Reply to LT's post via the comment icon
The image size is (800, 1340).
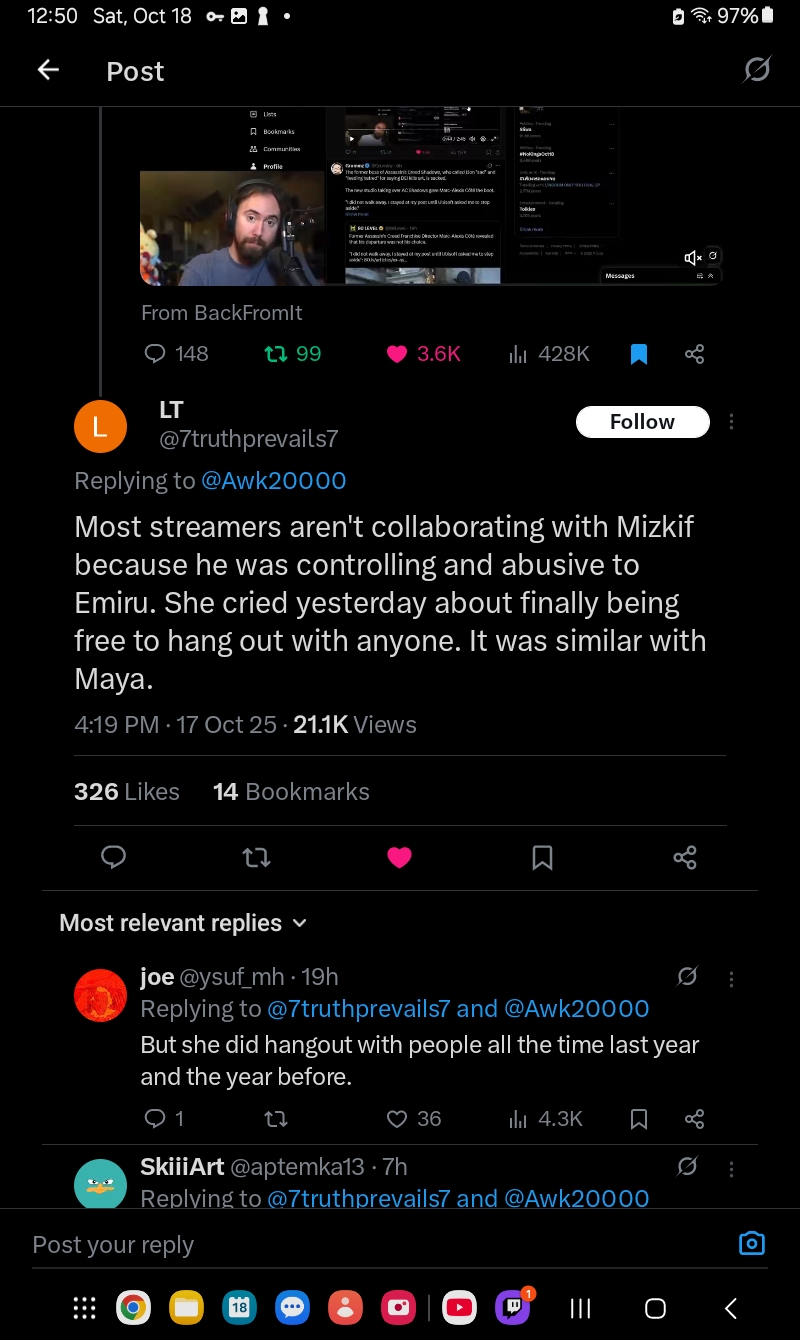114,857
